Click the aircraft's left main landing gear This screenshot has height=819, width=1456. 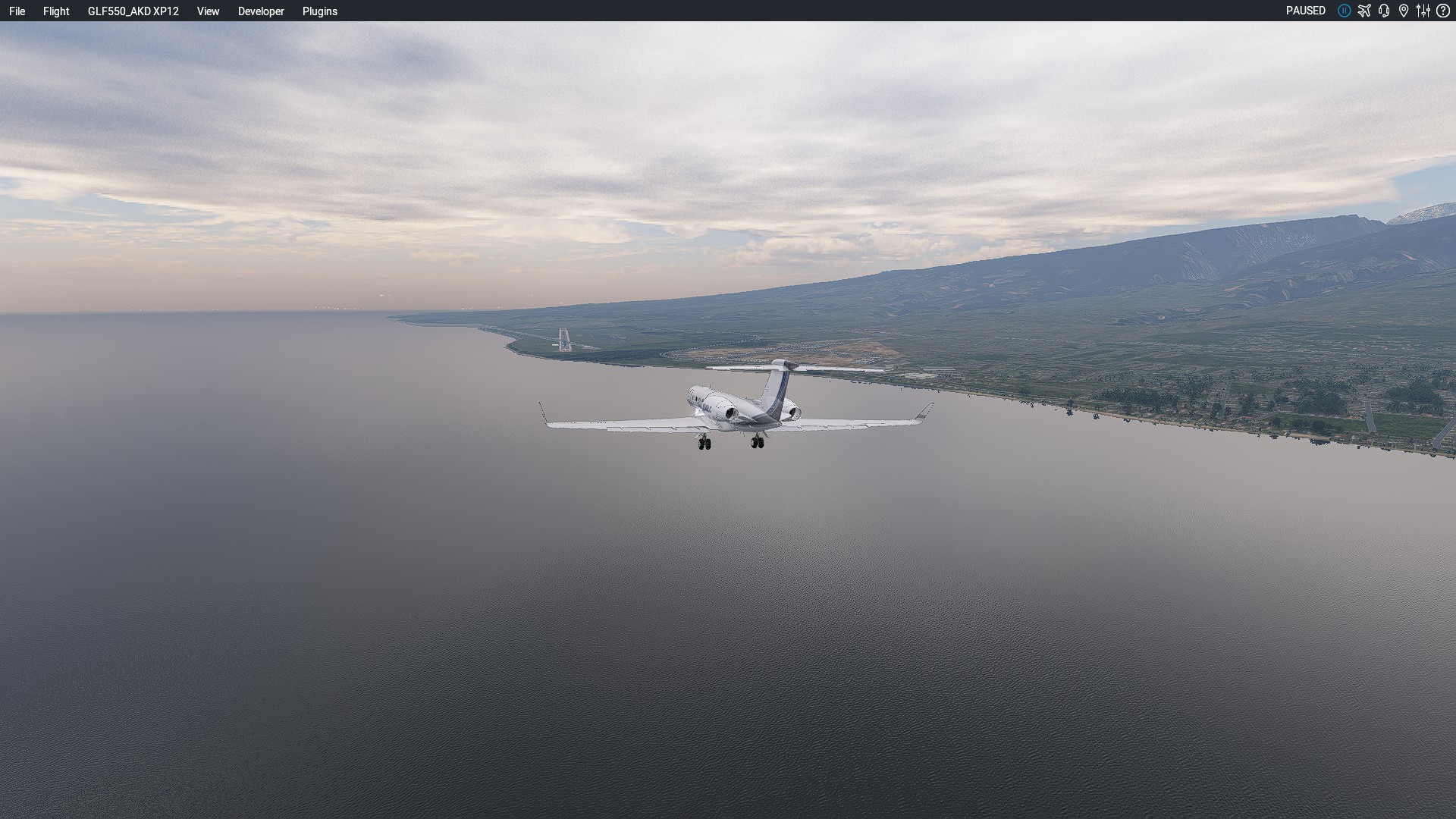[x=704, y=443]
